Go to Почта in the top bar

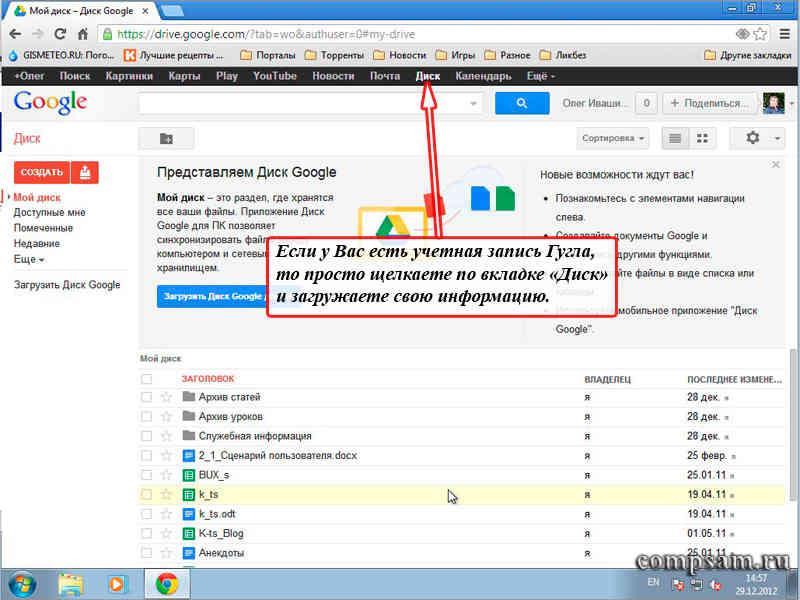point(385,76)
